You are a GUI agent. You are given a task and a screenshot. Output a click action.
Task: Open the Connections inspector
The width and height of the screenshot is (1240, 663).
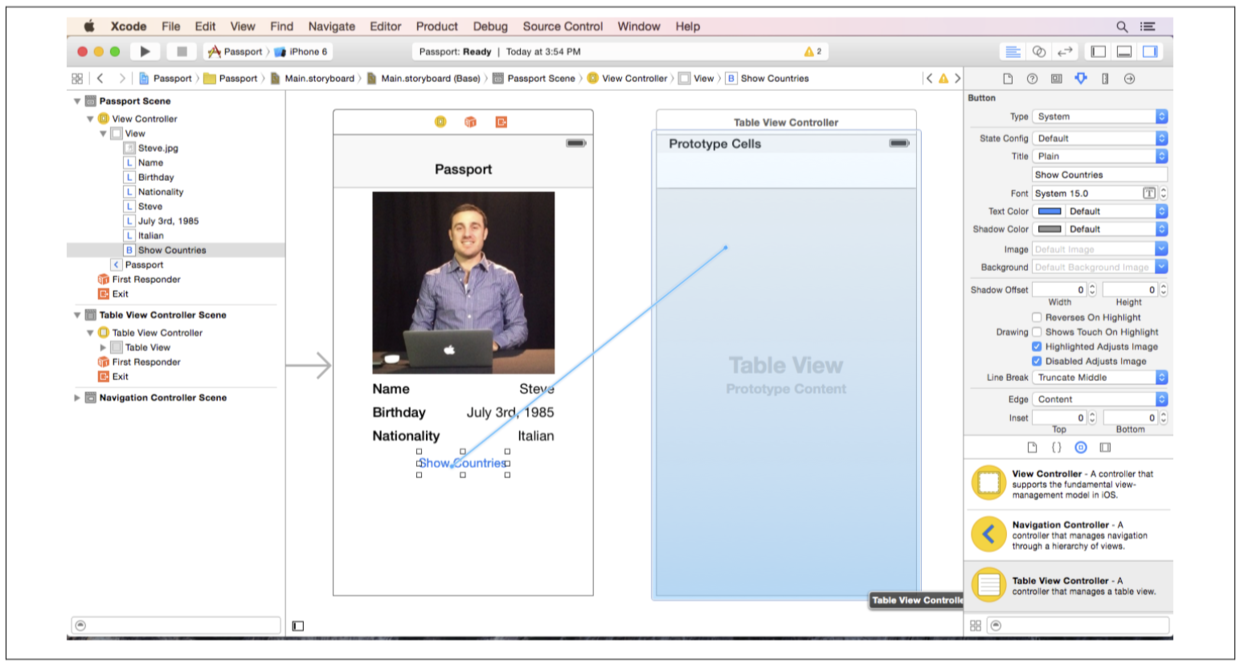(1129, 79)
